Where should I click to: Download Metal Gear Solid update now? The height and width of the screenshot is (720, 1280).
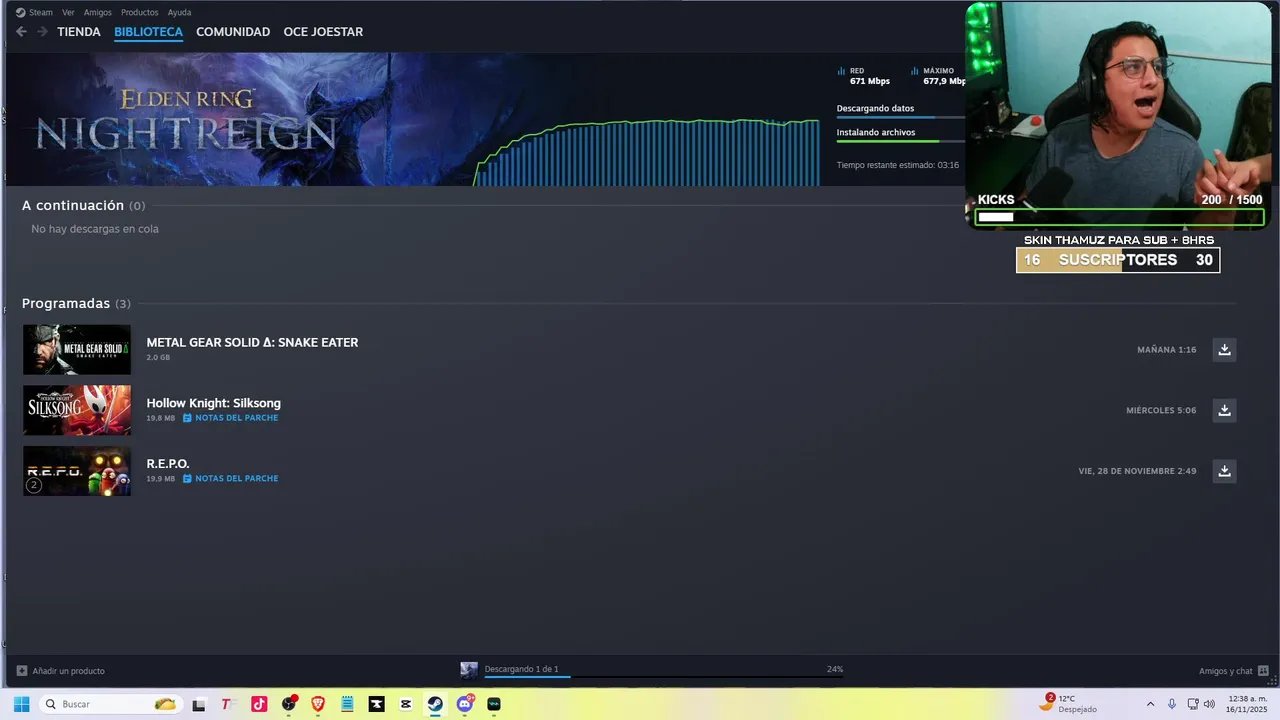(x=1224, y=349)
